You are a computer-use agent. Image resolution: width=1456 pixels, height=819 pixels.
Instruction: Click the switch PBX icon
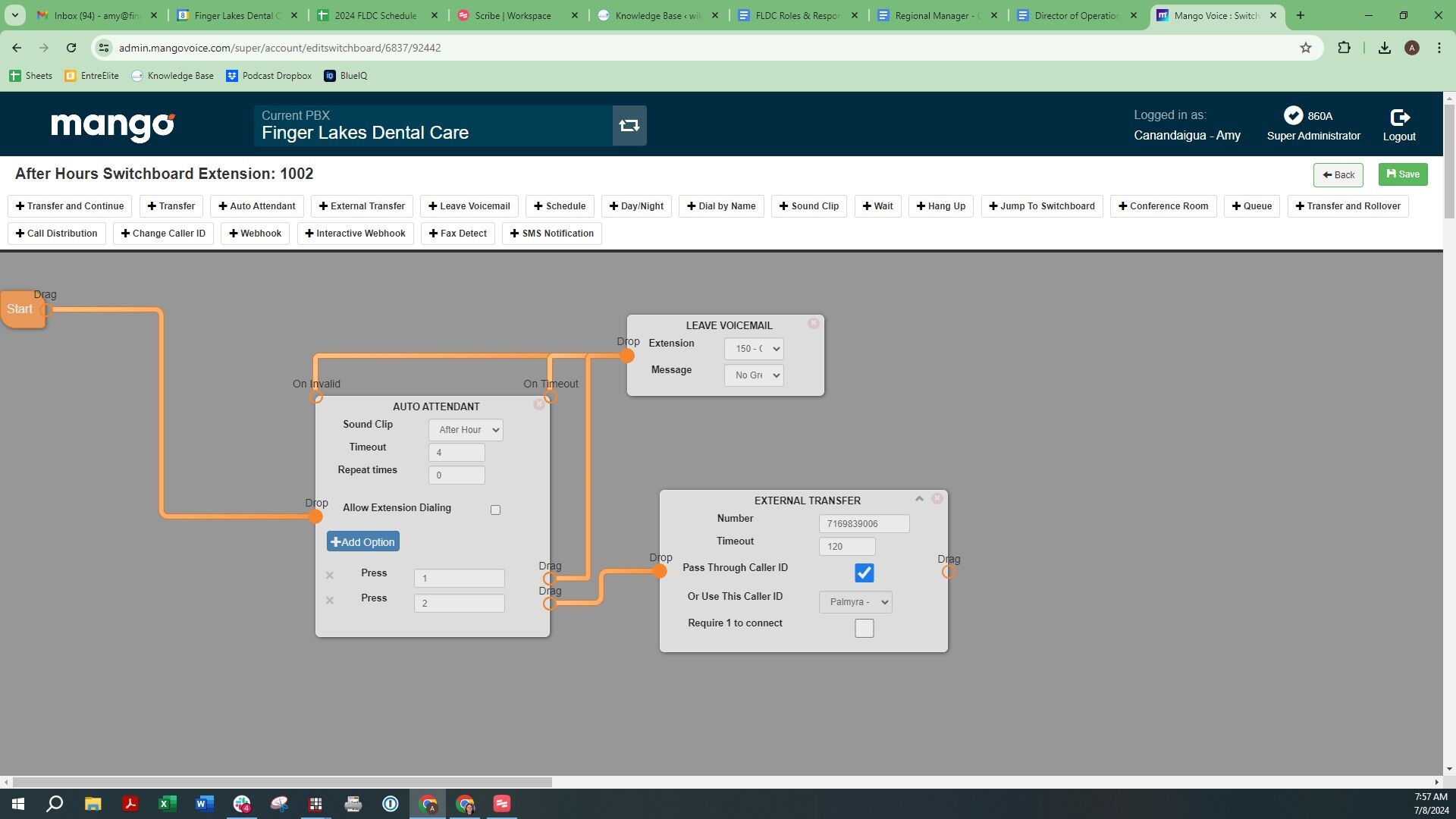pyautogui.click(x=629, y=126)
